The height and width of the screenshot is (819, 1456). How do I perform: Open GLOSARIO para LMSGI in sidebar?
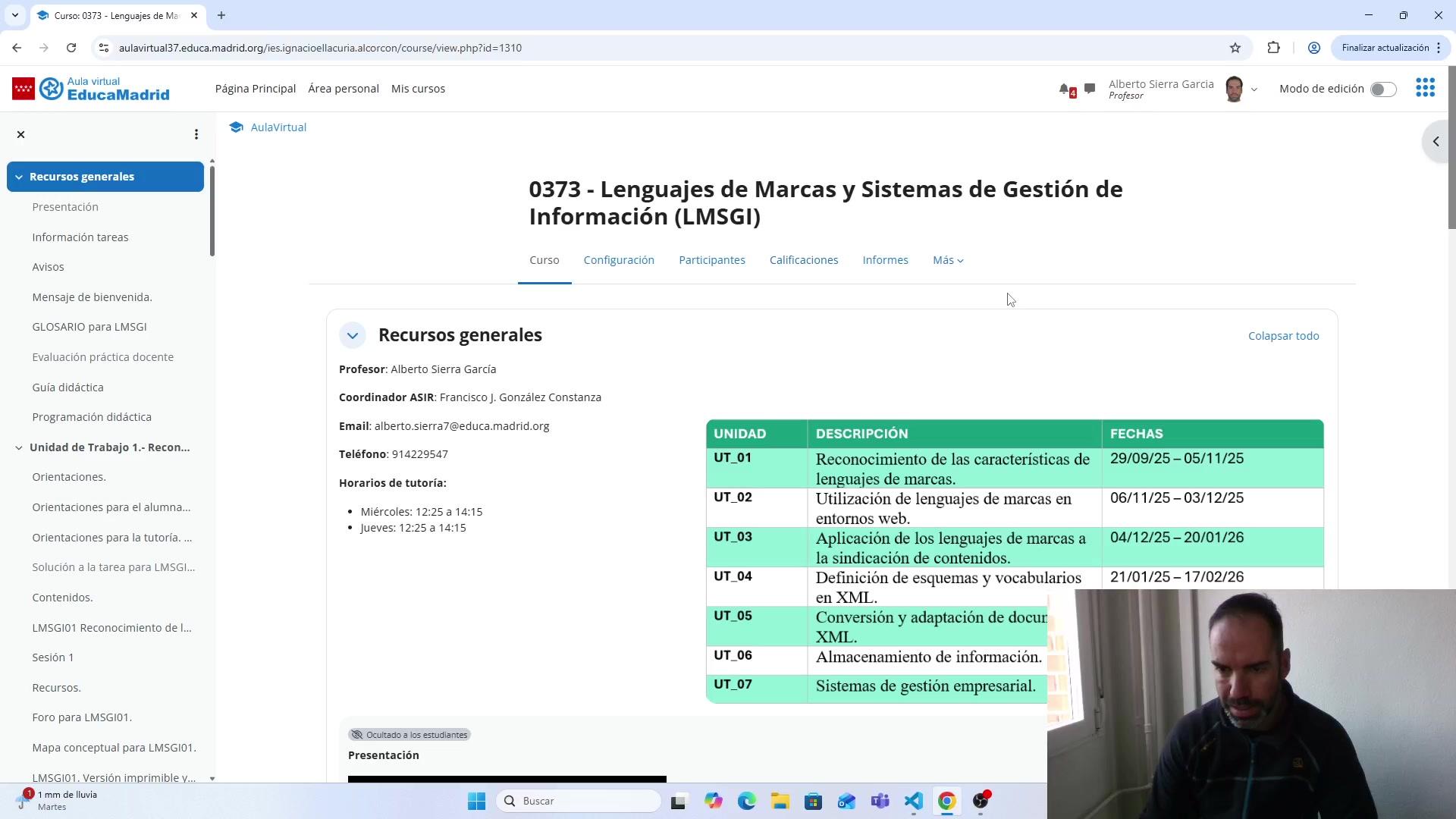[89, 327]
